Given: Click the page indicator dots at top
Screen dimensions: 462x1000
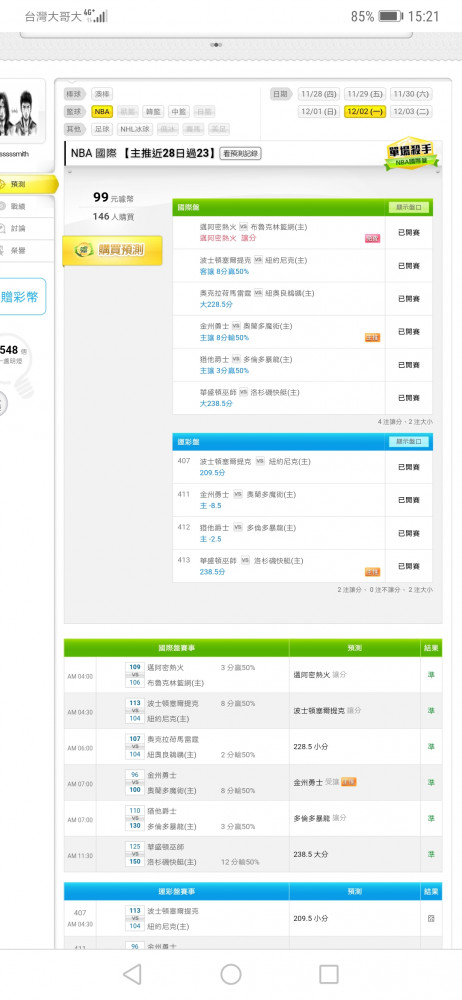Looking at the screenshot, I should [216, 45].
